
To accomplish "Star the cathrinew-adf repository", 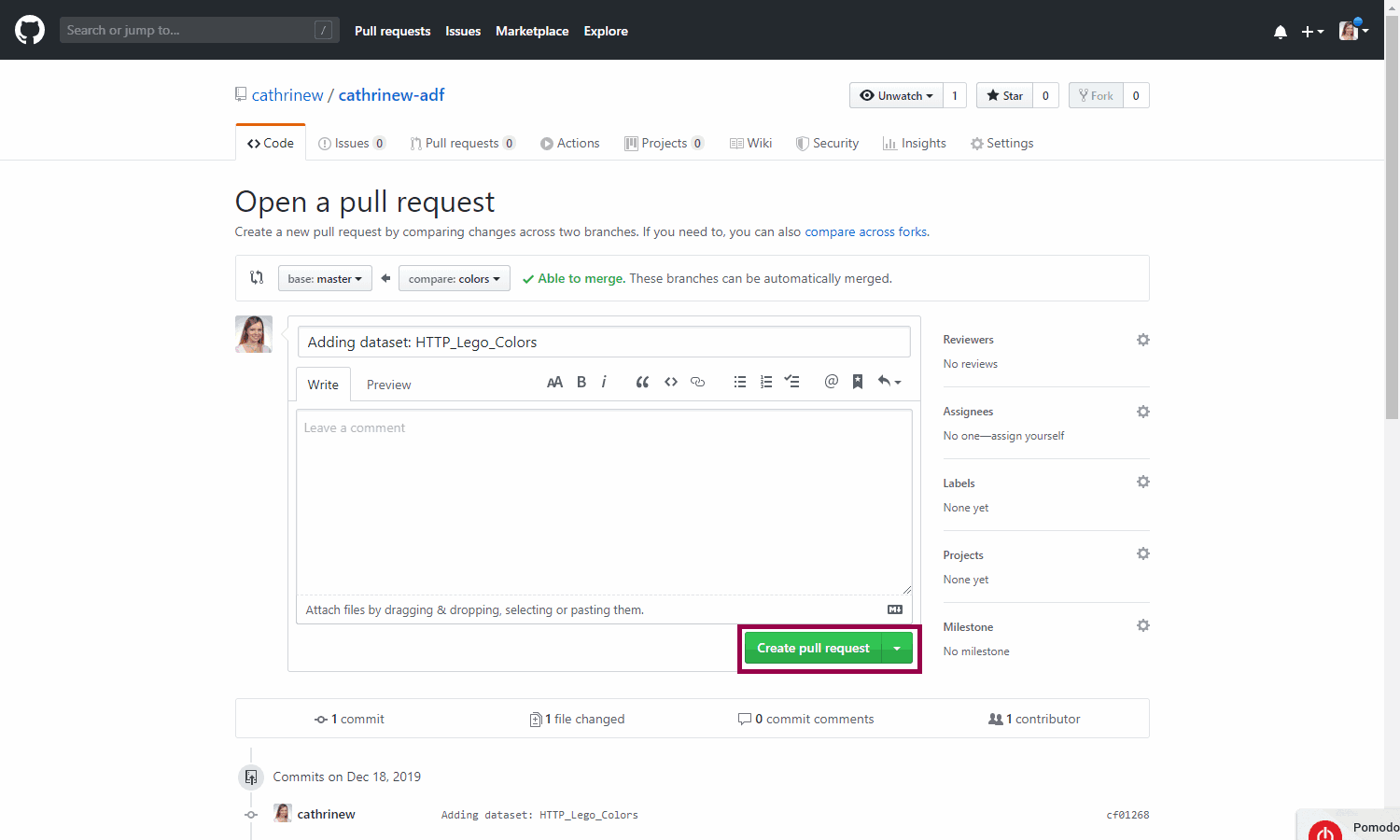I will click(x=1004, y=96).
